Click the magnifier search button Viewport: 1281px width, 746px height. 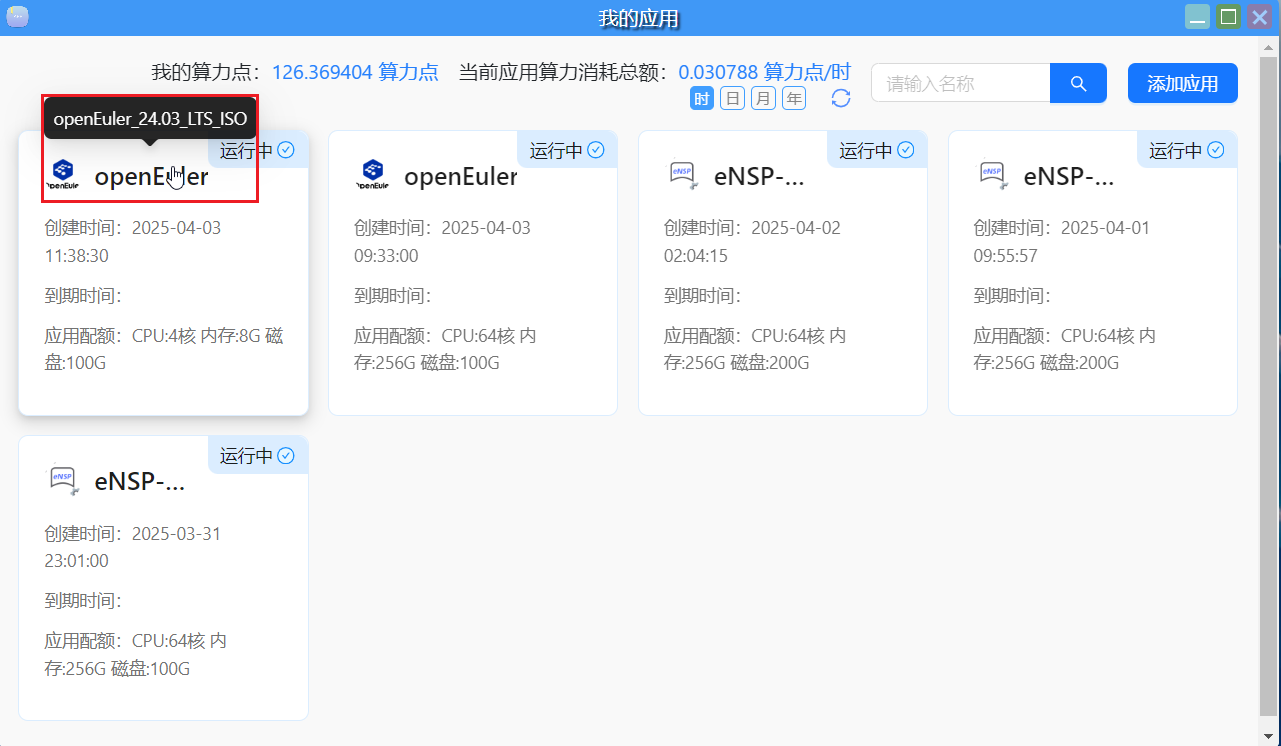coord(1078,83)
